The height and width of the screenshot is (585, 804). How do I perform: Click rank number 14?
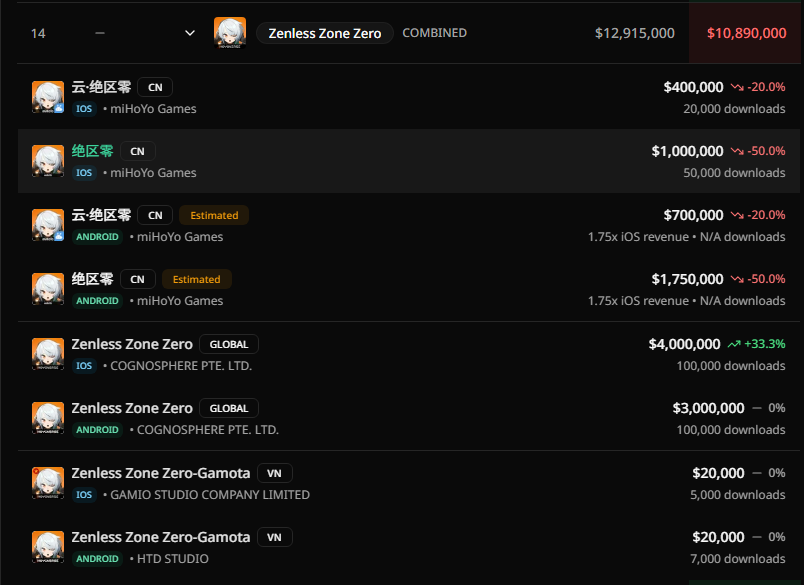point(38,34)
